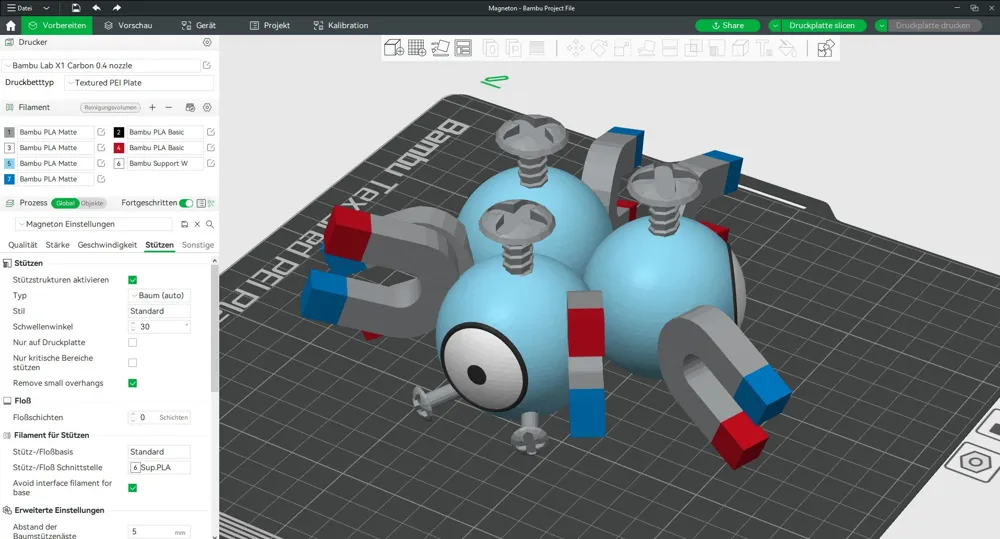Open the Geschwindigkeit settings tab
The image size is (1000, 539).
pos(107,245)
